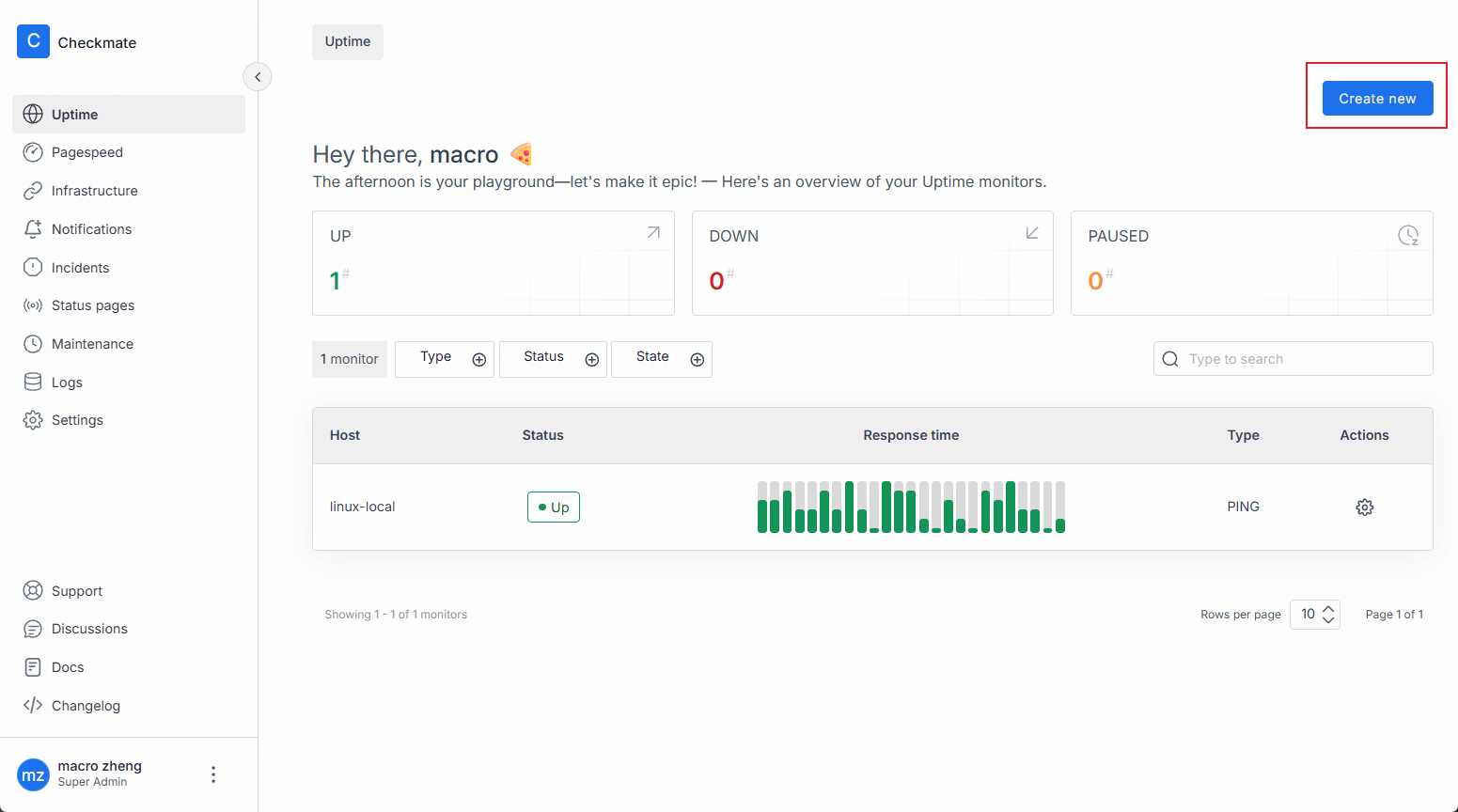Viewport: 1458px width, 812px height.
Task: Open the user menu three-dot button
Action: pos(213,774)
